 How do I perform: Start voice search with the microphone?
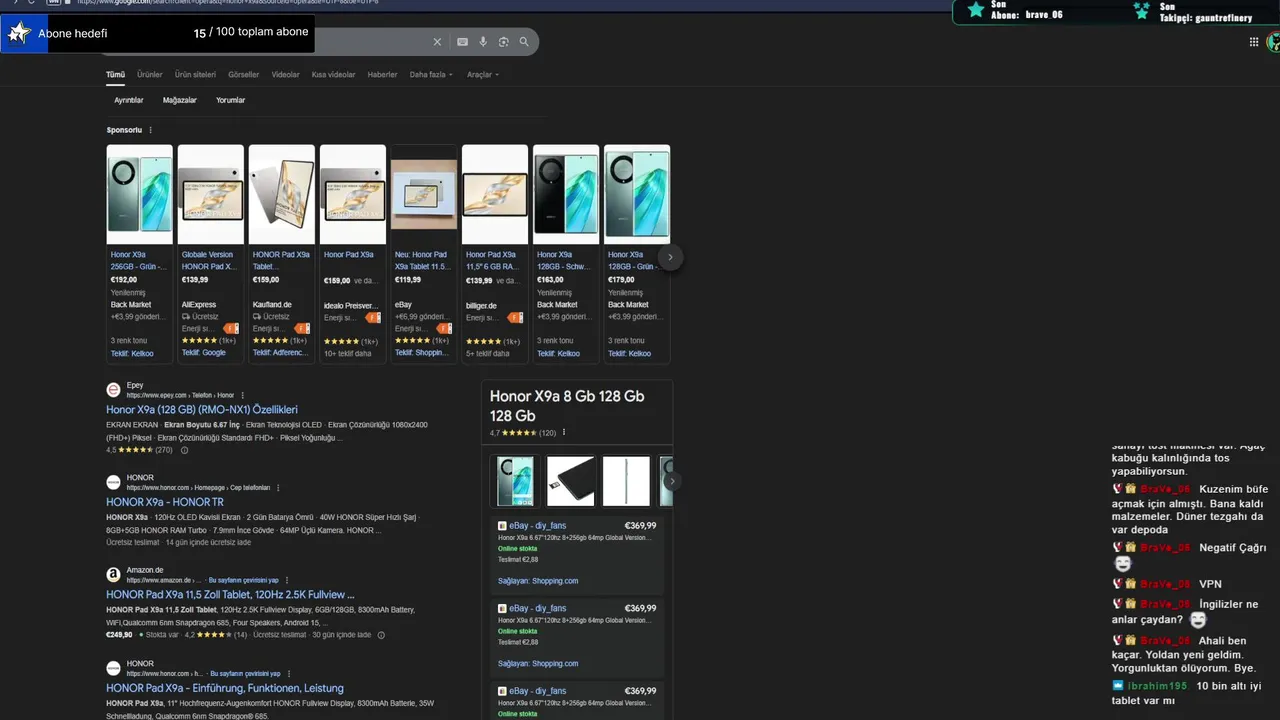[x=483, y=42]
